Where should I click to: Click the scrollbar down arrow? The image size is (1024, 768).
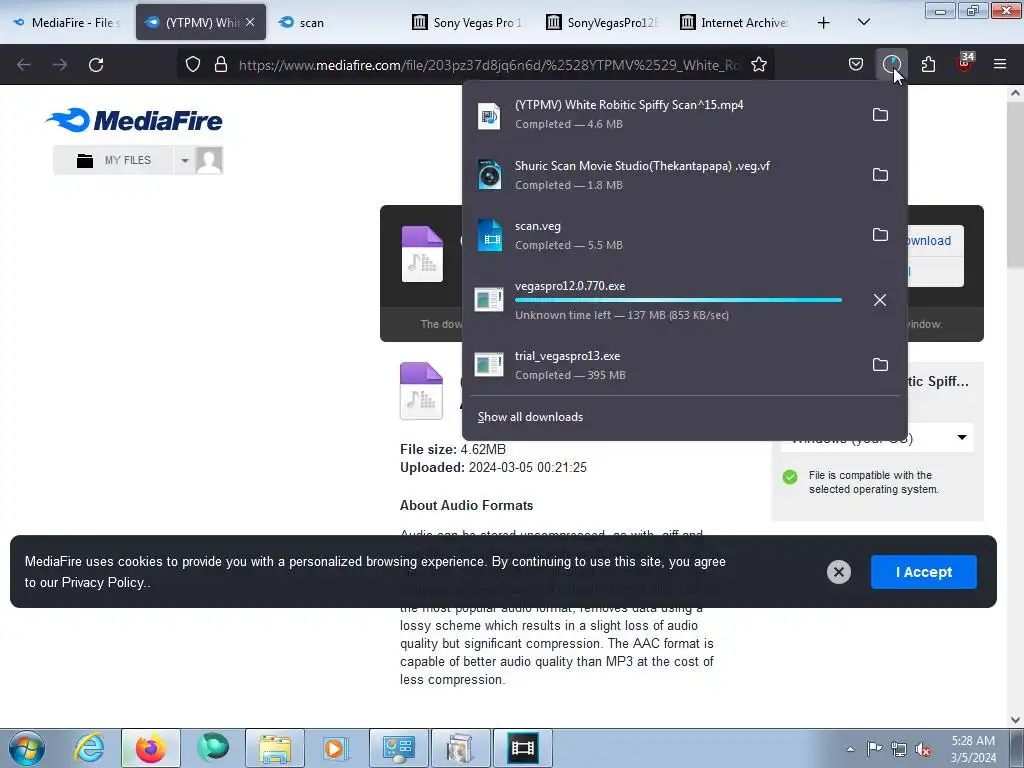pos(1015,720)
